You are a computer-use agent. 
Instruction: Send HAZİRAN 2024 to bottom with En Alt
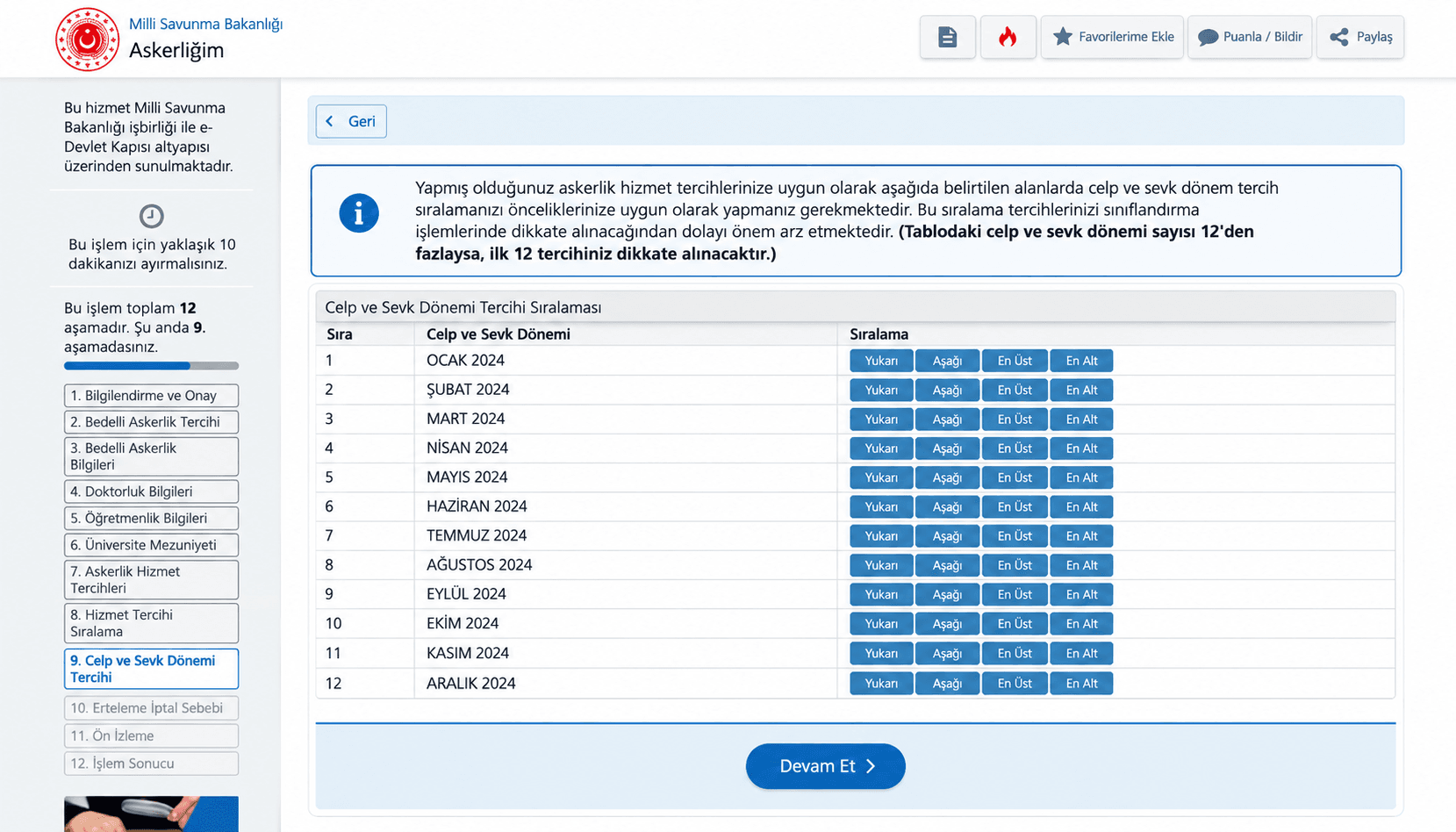[x=1081, y=506]
